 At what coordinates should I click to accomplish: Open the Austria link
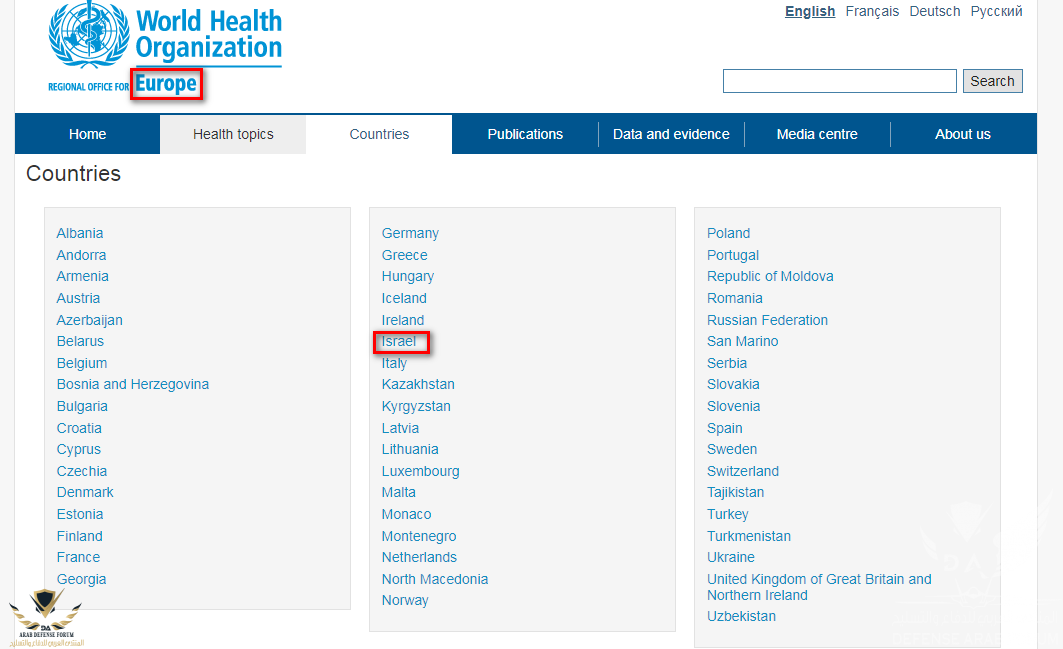click(x=78, y=298)
